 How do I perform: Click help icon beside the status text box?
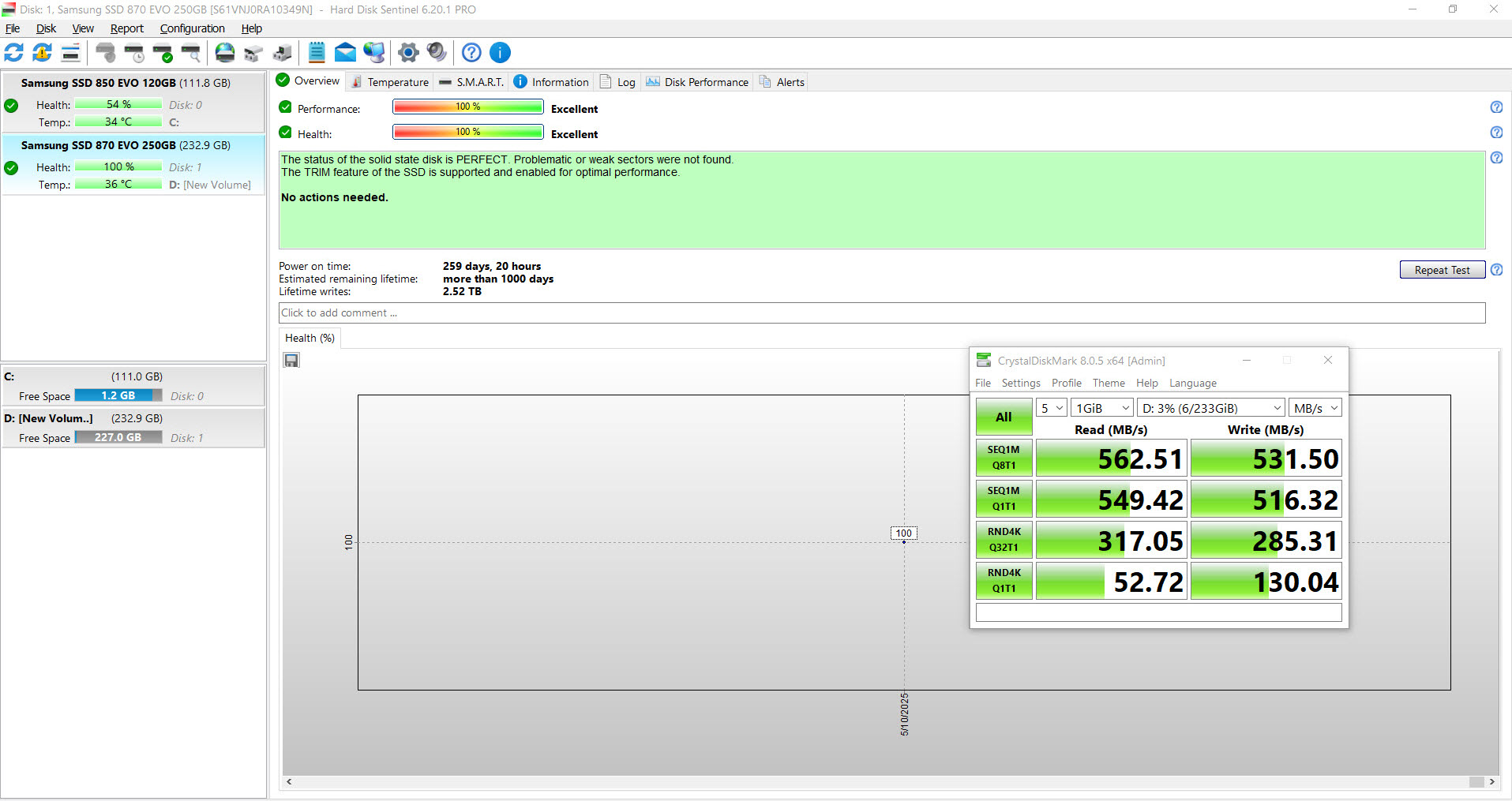1496,158
